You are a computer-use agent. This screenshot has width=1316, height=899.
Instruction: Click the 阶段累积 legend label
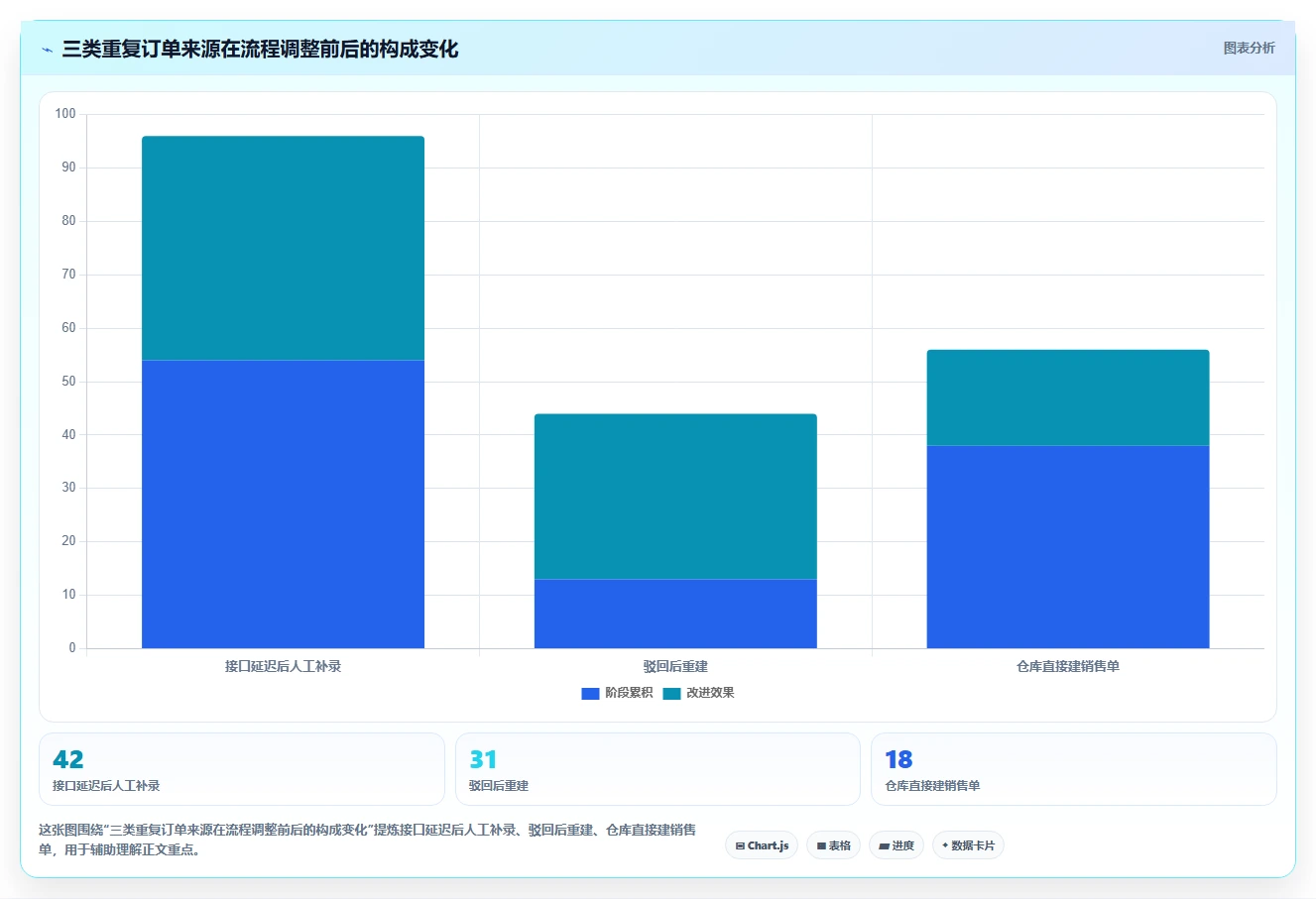coord(629,693)
